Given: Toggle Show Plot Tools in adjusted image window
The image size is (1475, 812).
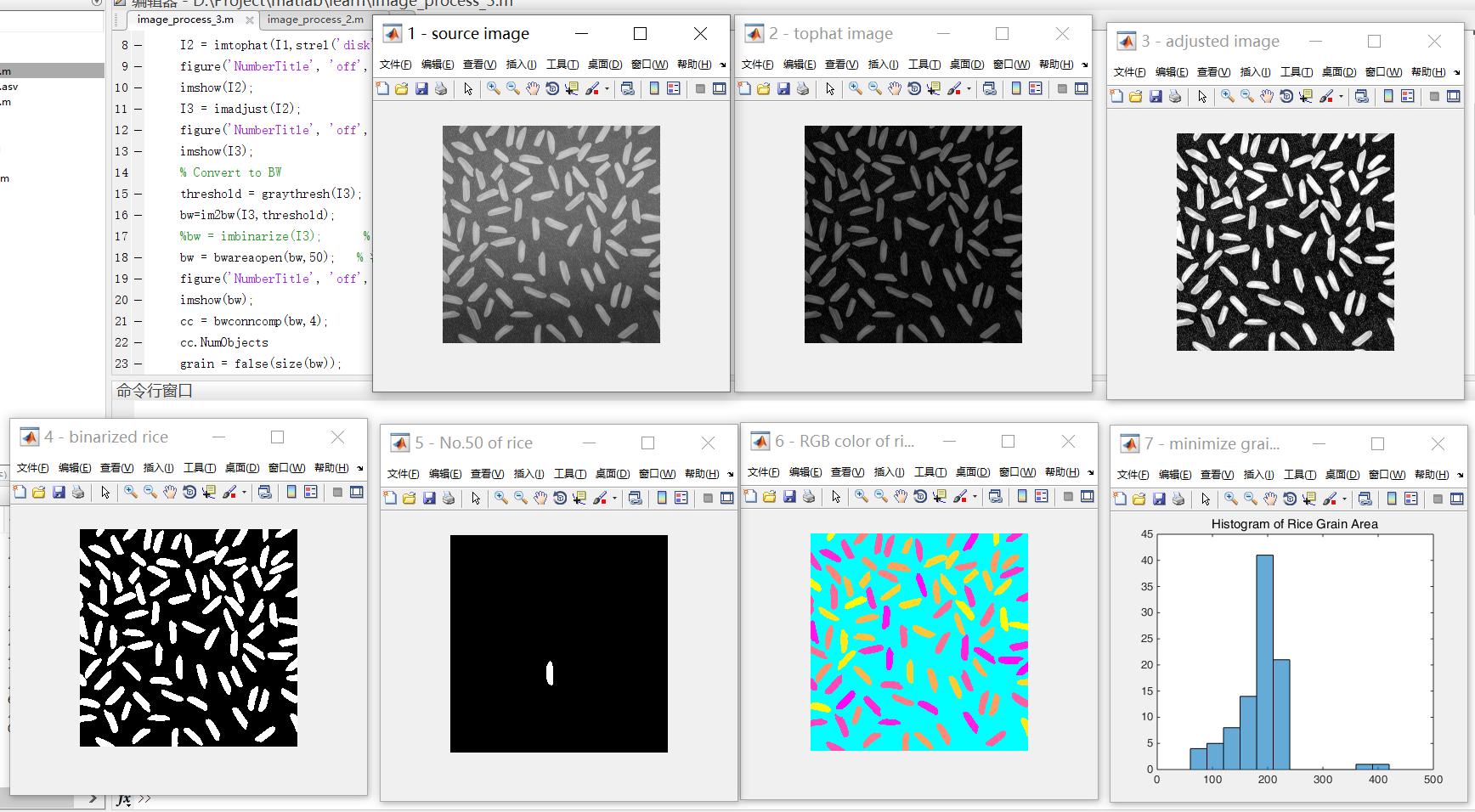Looking at the screenshot, I should click(x=1454, y=97).
